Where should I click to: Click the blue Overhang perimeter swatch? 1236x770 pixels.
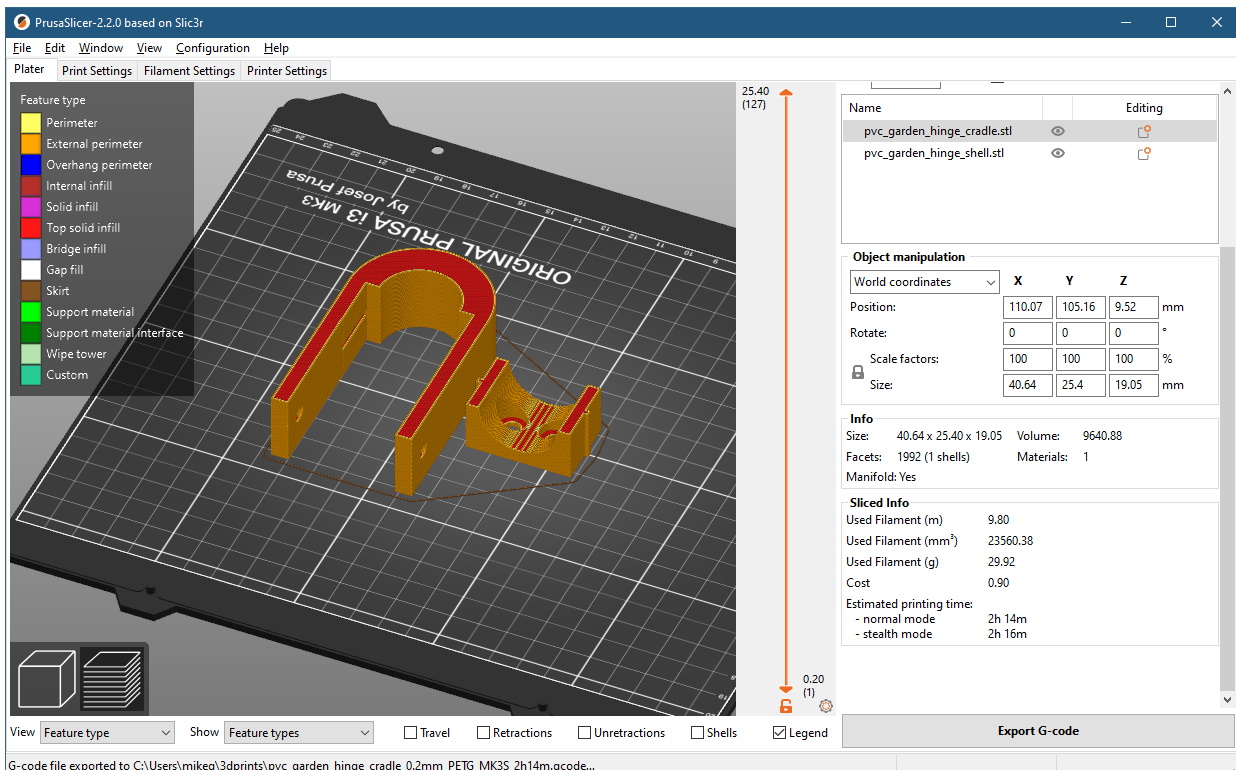pos(31,165)
